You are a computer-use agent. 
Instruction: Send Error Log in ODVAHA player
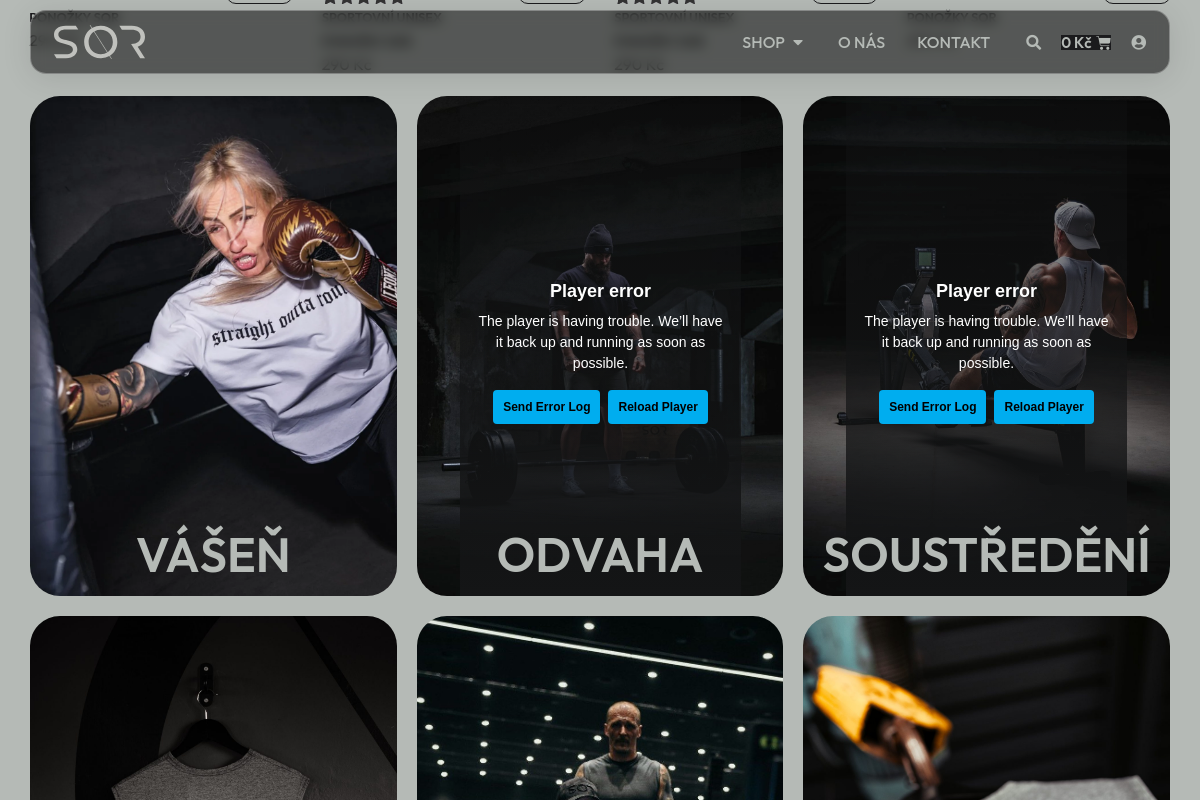click(x=546, y=407)
